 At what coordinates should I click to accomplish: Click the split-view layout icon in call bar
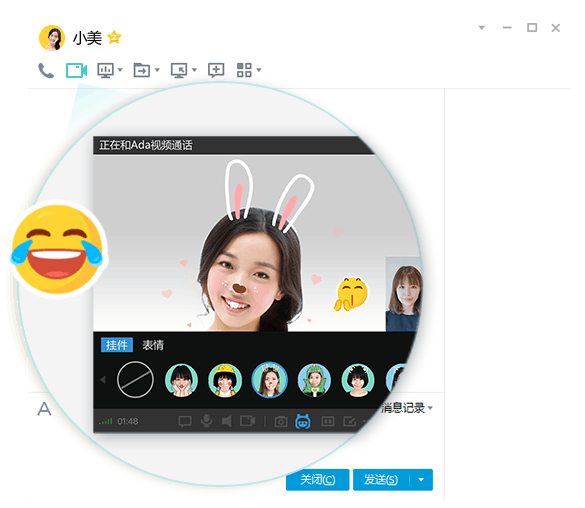328,421
